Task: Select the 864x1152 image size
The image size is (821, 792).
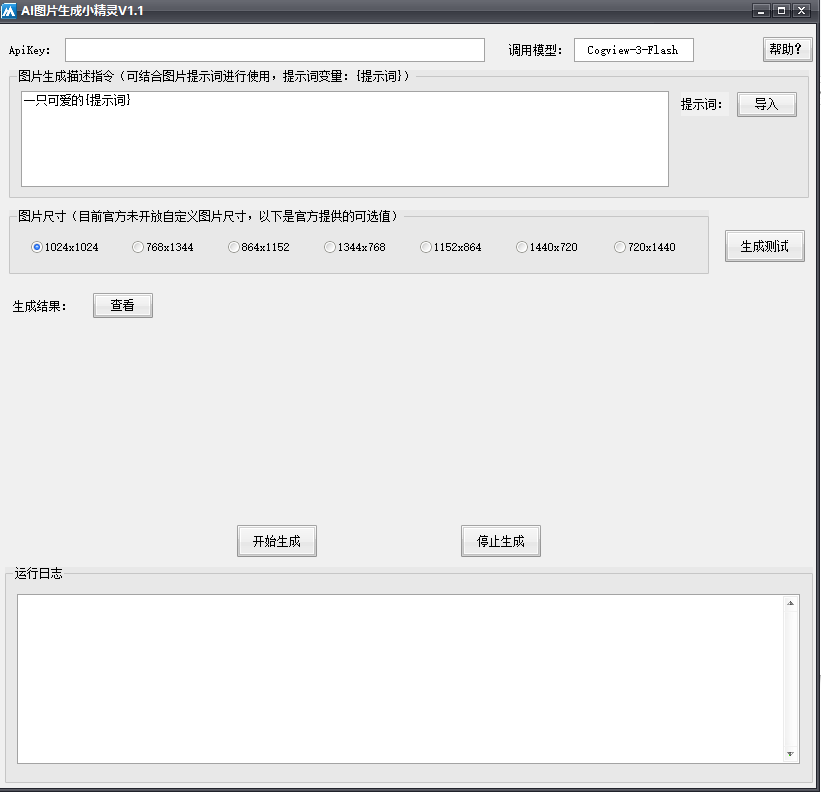Action: (259, 247)
